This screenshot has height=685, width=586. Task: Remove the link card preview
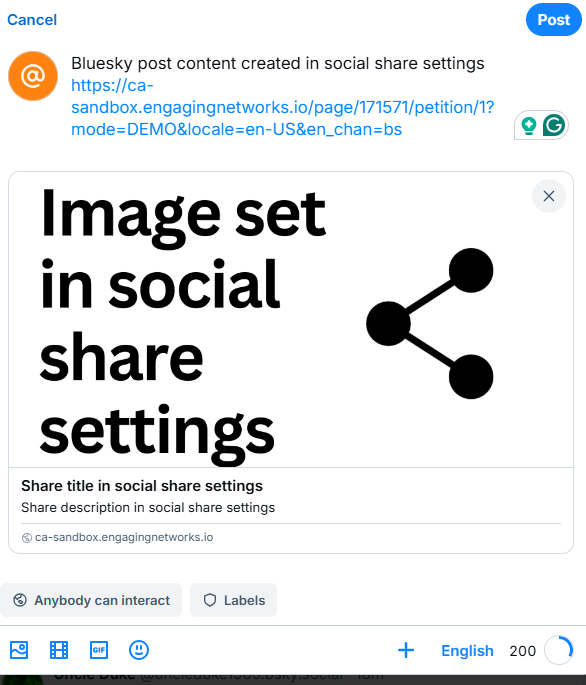[x=549, y=196]
